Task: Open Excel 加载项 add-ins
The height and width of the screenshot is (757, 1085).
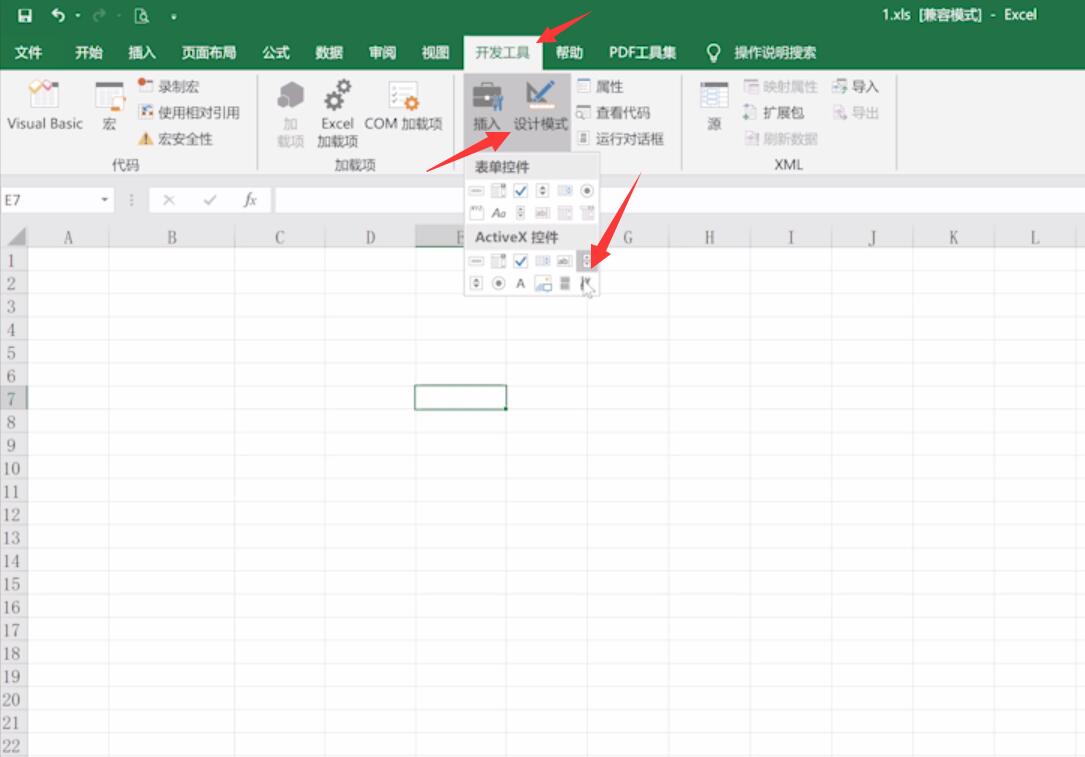Action: 337,113
